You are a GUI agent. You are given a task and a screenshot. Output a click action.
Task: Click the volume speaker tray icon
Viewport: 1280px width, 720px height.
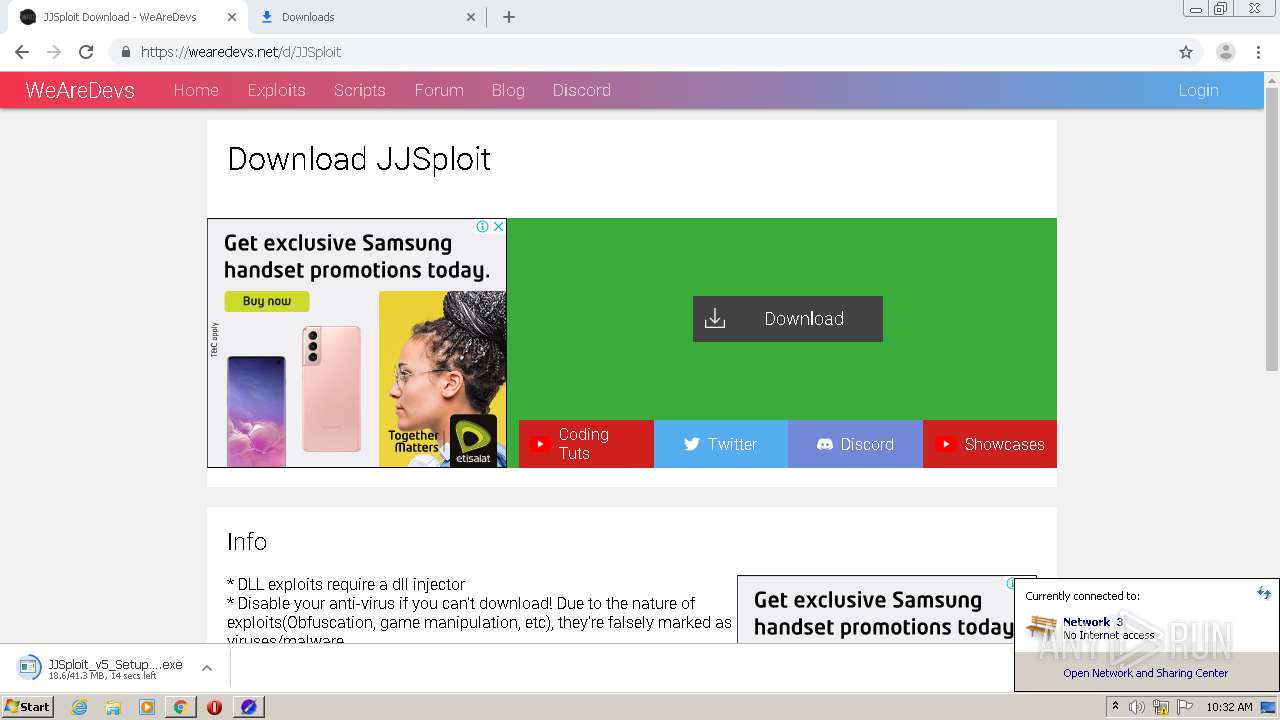1137,707
